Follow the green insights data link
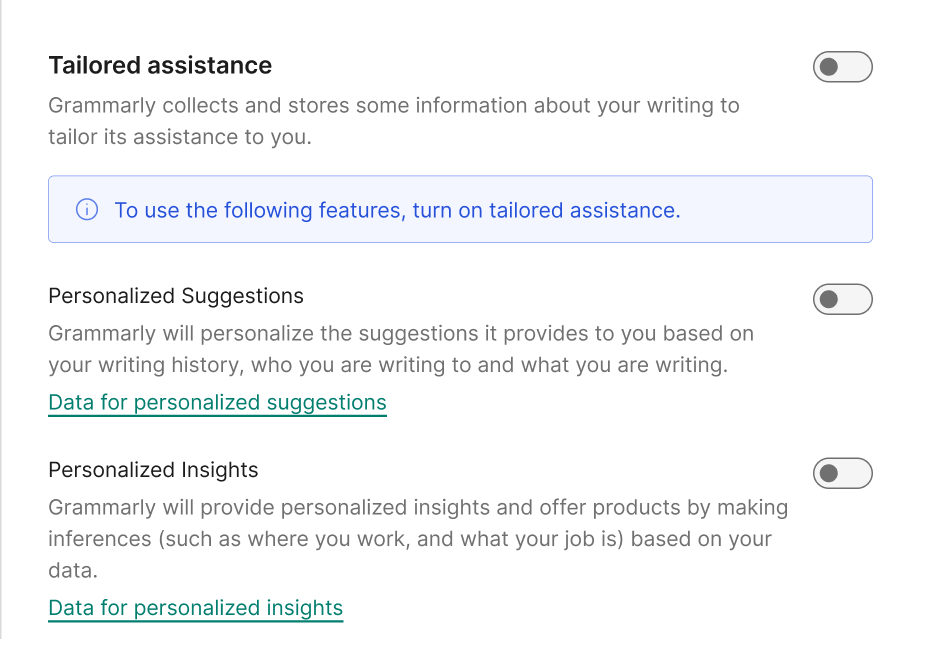The width and height of the screenshot is (932, 671). click(x=195, y=607)
